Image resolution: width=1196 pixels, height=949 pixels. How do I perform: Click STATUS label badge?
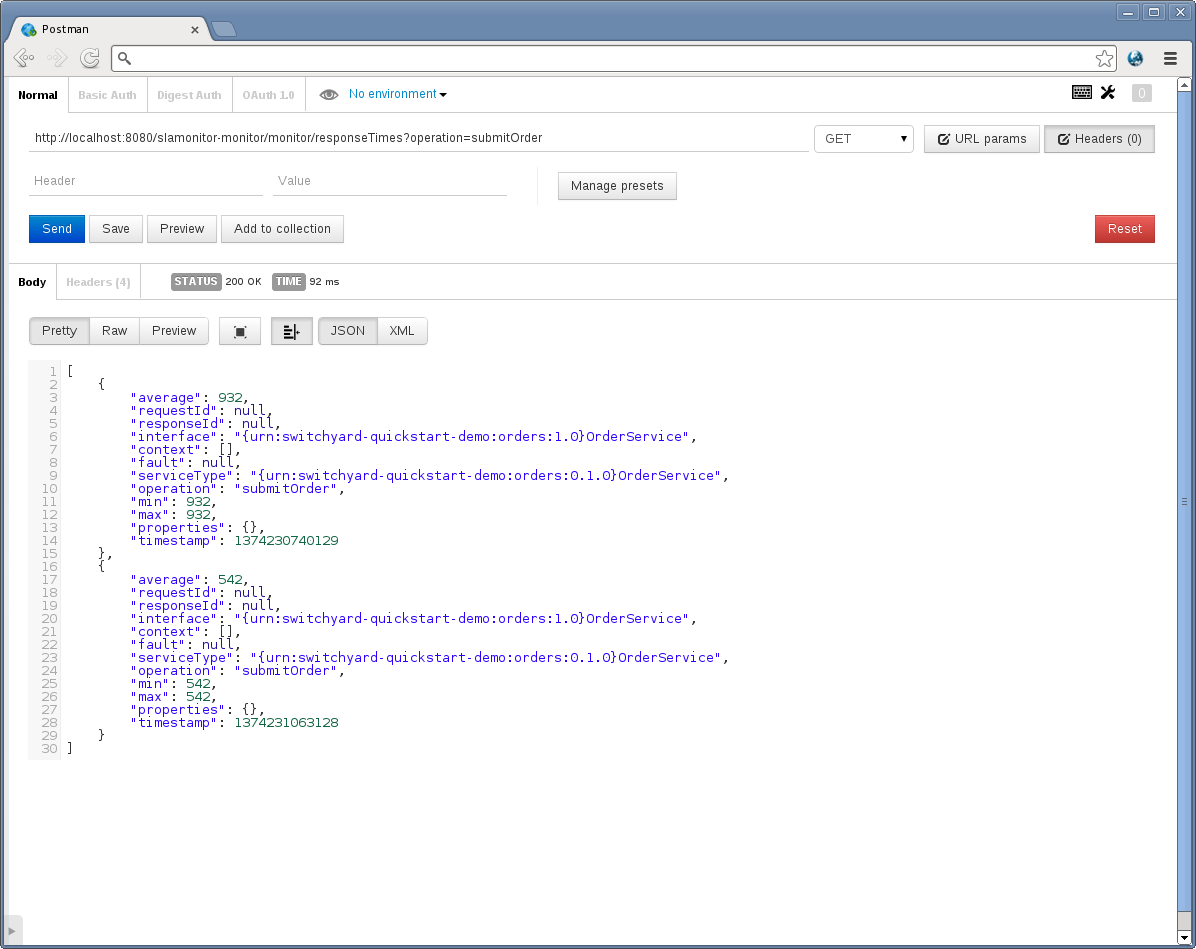196,281
